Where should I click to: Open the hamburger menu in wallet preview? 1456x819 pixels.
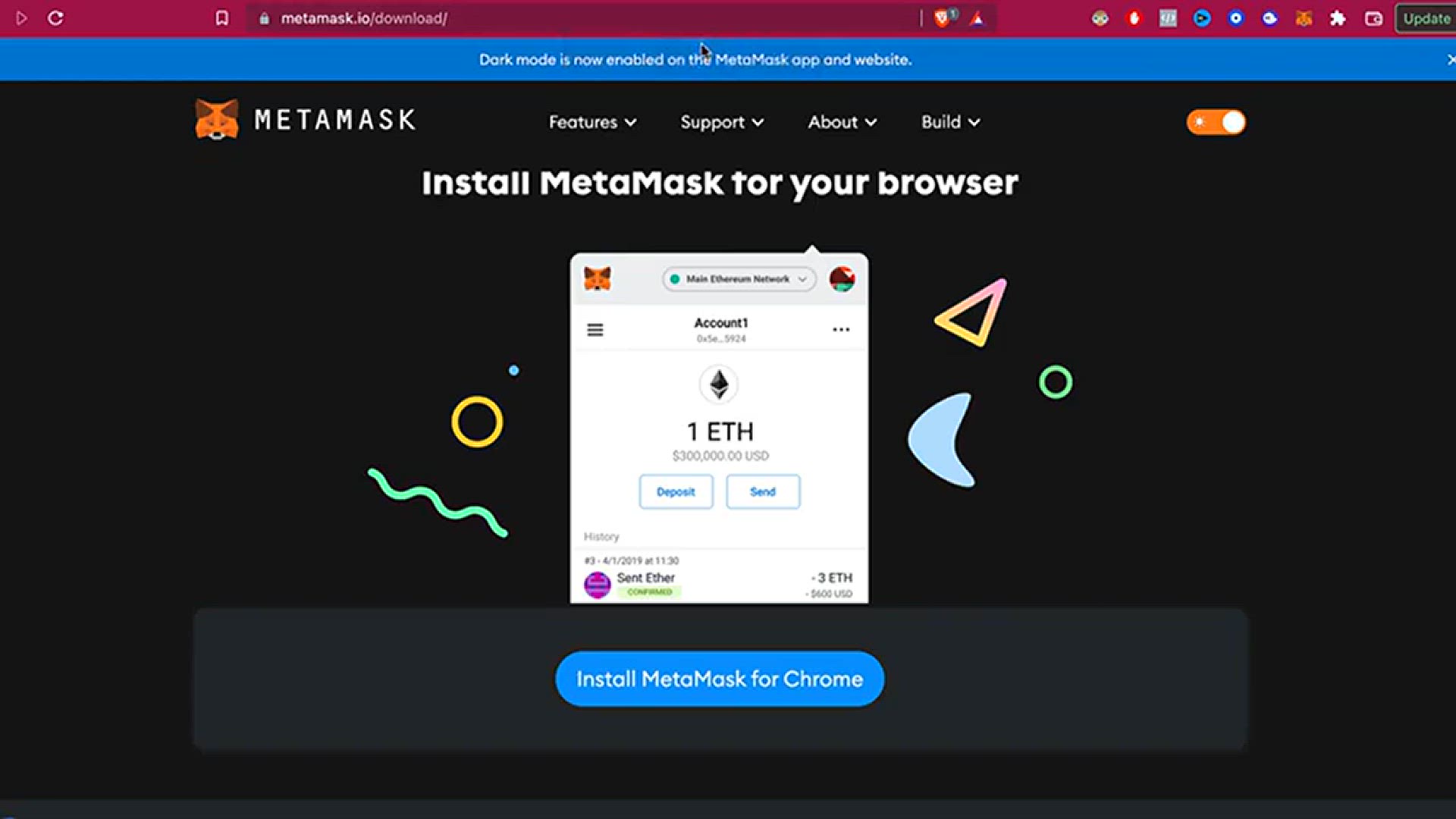[595, 330]
